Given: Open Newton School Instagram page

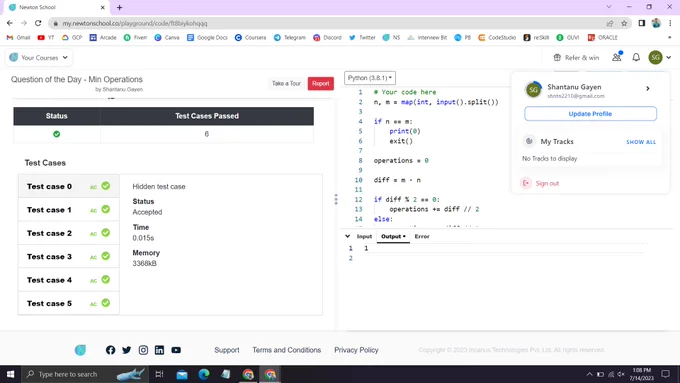Looking at the screenshot, I should click(x=143, y=350).
